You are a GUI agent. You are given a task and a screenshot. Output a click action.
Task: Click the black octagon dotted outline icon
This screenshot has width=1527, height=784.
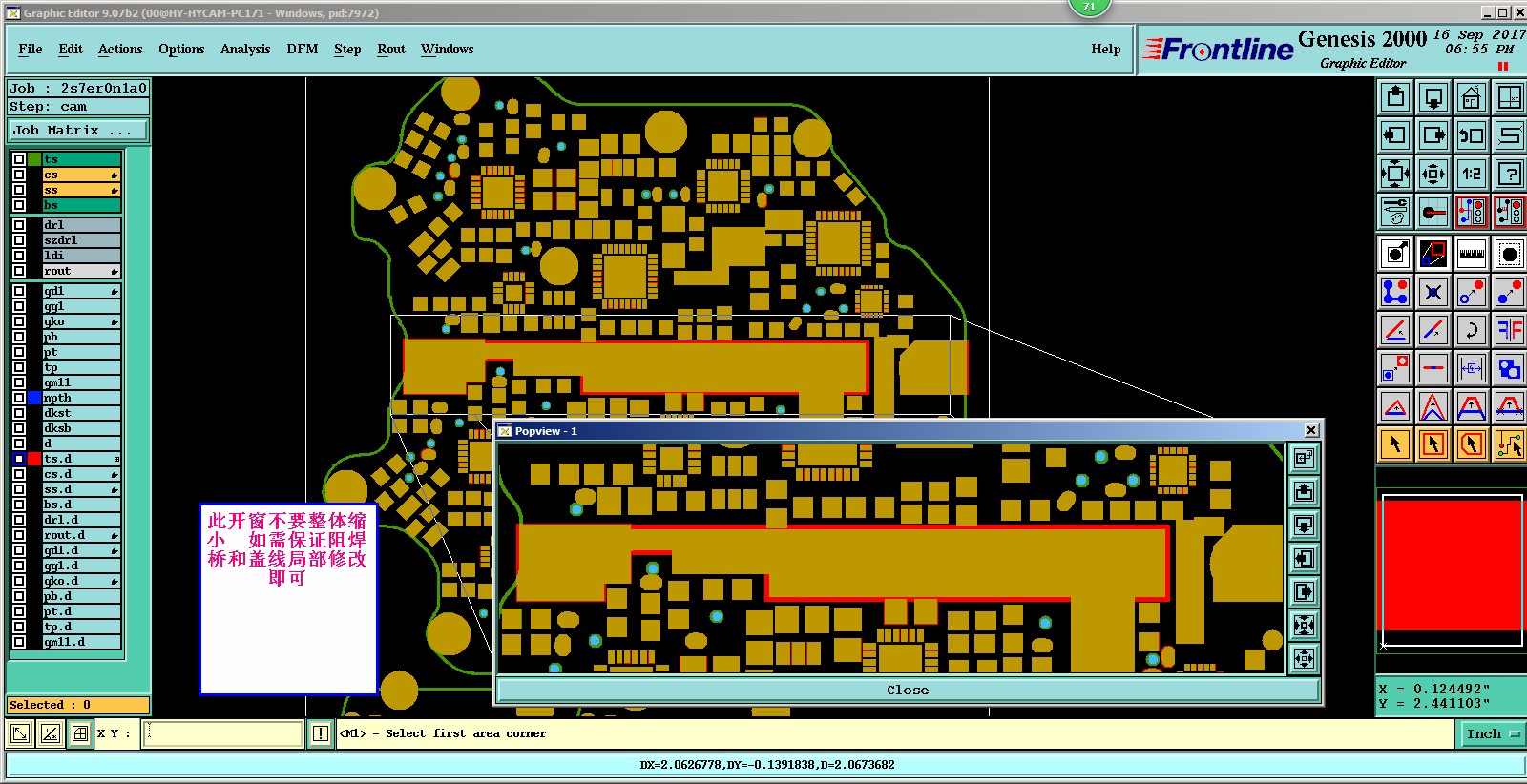point(1509,254)
